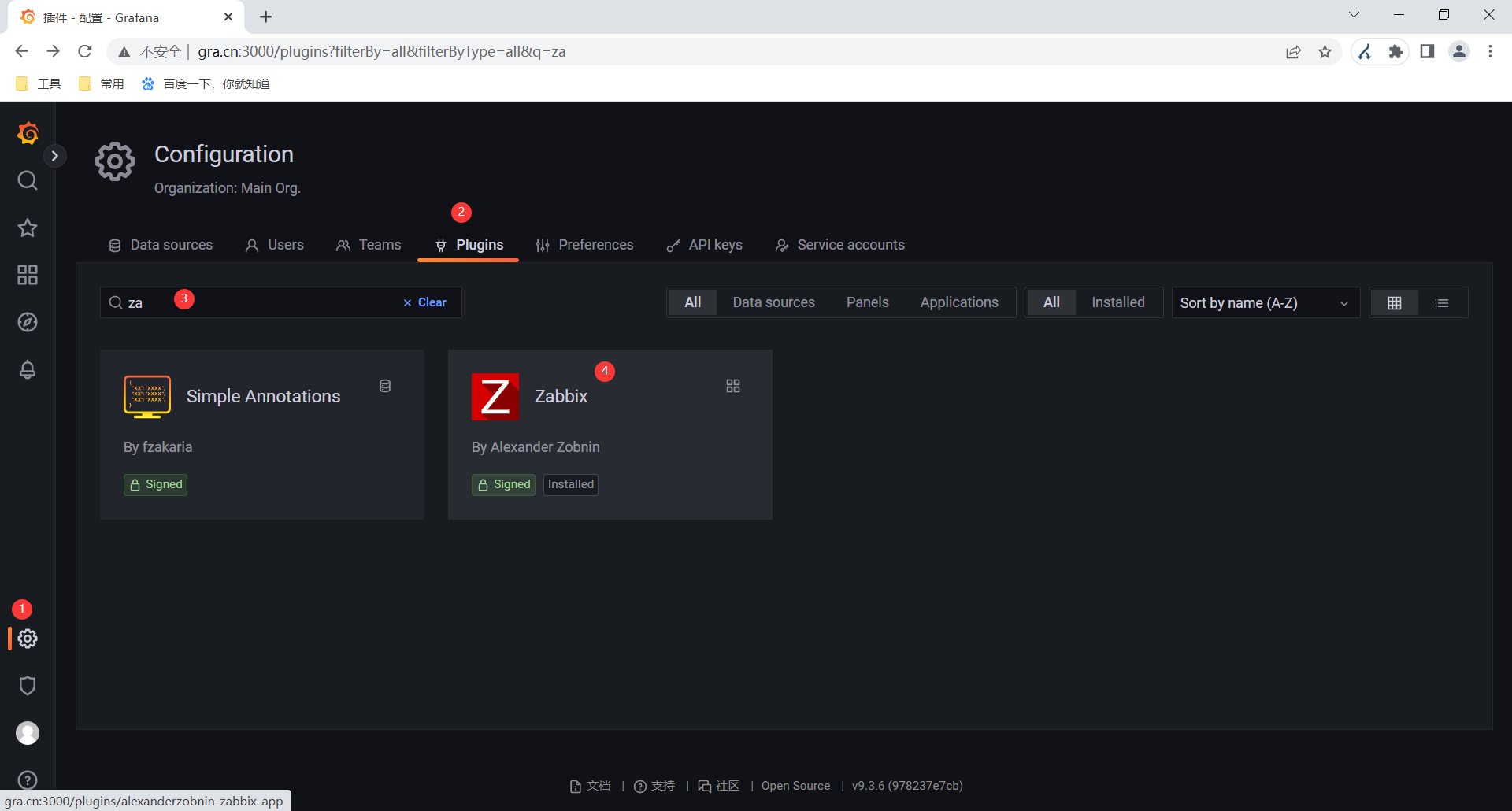
Task: Select the Plugins tab
Action: pyautogui.click(x=469, y=245)
